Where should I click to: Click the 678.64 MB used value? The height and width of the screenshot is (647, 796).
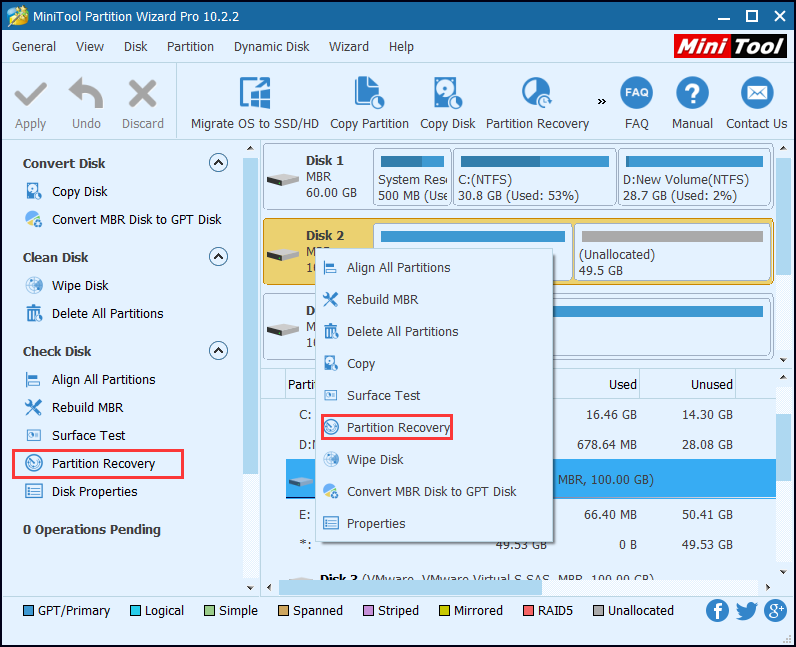pyautogui.click(x=607, y=445)
